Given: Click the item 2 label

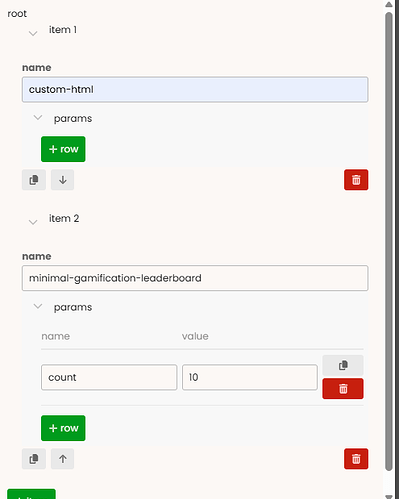Looking at the screenshot, I should tap(64, 218).
